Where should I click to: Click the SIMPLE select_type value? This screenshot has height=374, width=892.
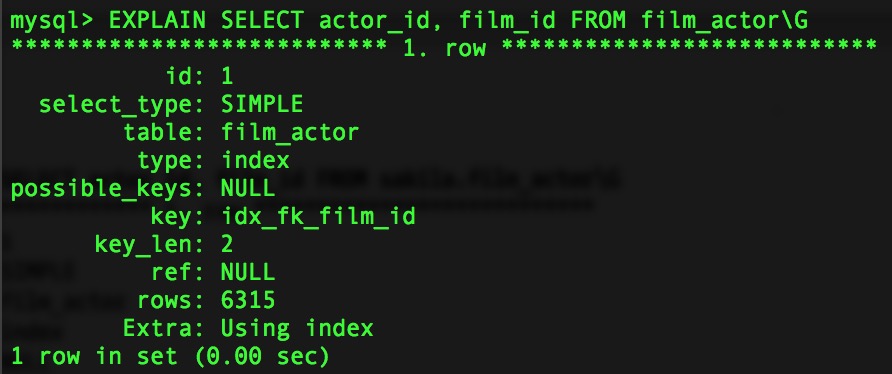point(262,104)
